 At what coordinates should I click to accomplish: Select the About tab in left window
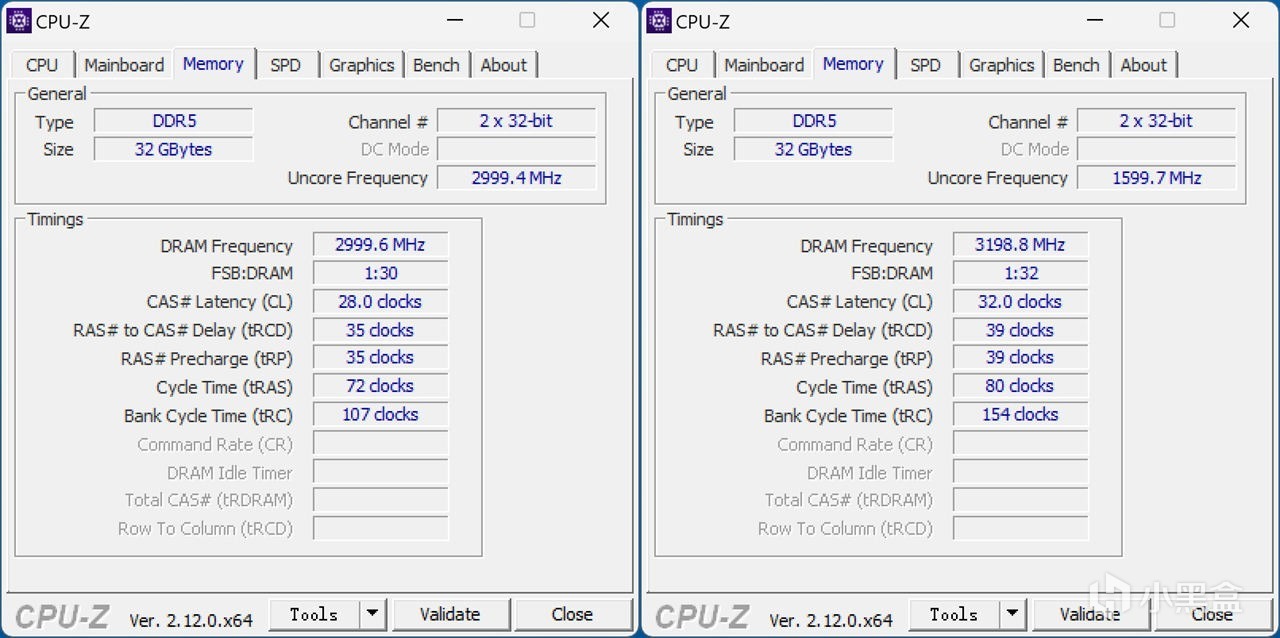click(x=503, y=65)
